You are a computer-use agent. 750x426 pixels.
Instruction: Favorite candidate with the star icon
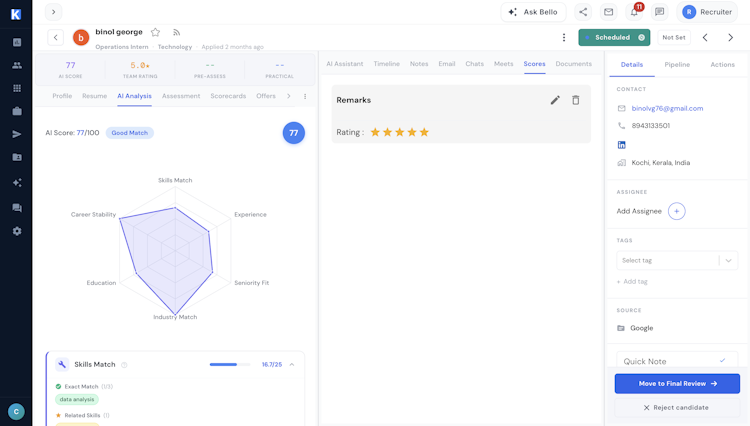pyautogui.click(x=155, y=32)
